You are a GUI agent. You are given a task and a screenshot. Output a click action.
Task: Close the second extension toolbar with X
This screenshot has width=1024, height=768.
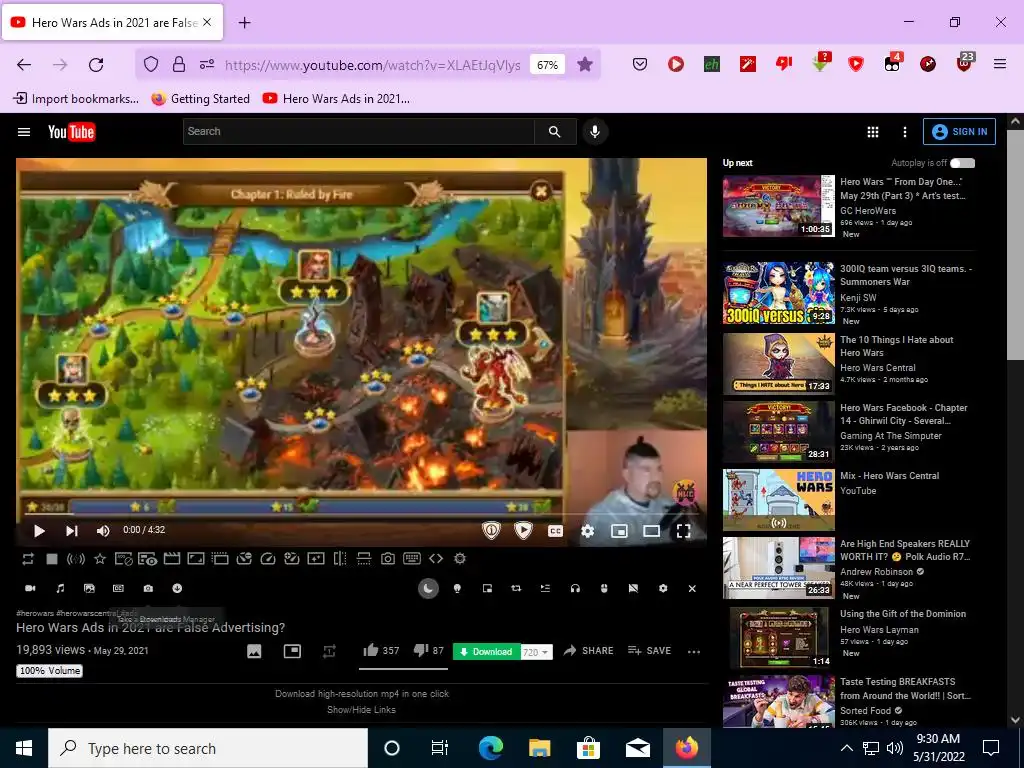tap(692, 588)
